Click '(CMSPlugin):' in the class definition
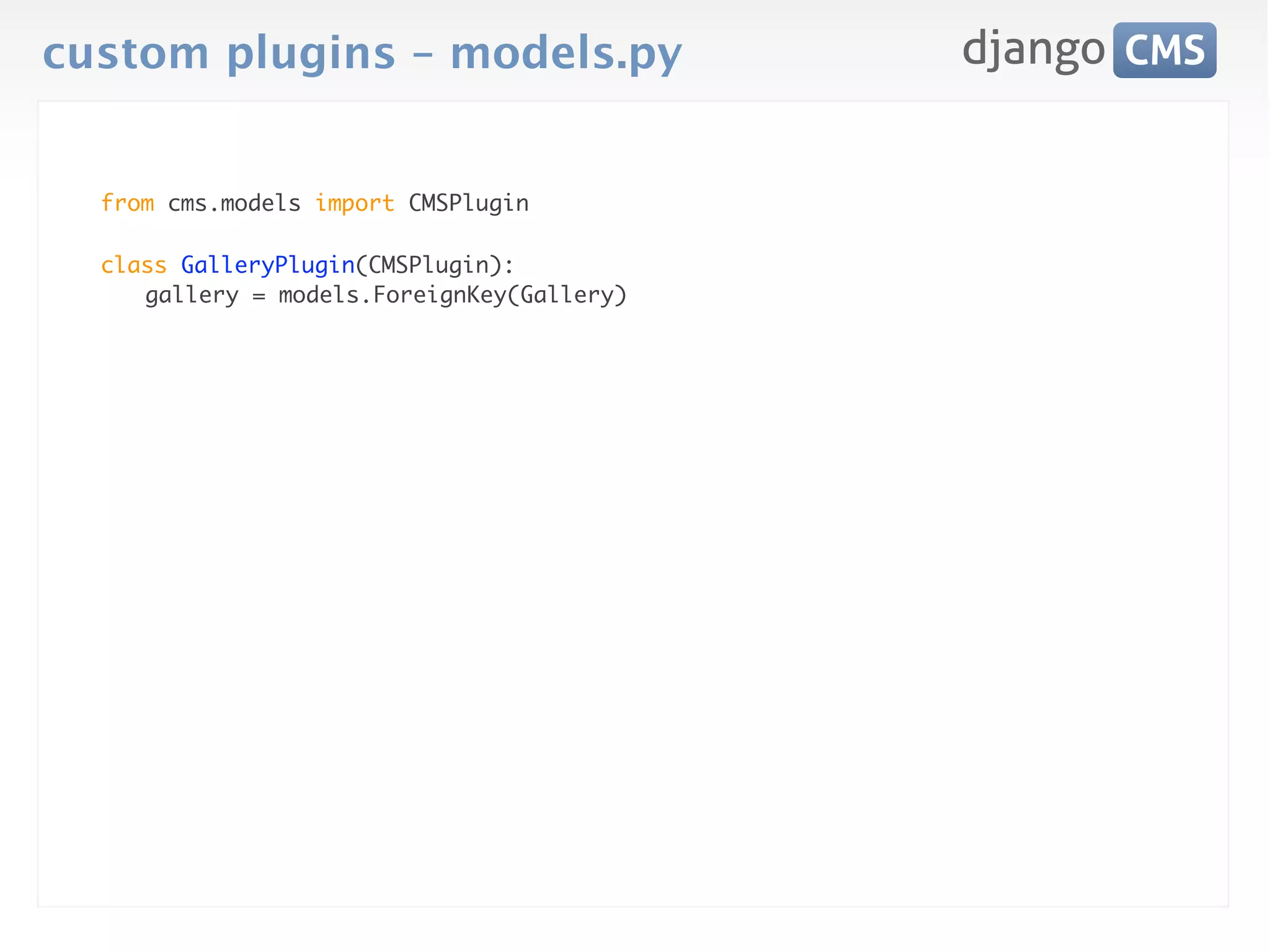 tap(435, 266)
